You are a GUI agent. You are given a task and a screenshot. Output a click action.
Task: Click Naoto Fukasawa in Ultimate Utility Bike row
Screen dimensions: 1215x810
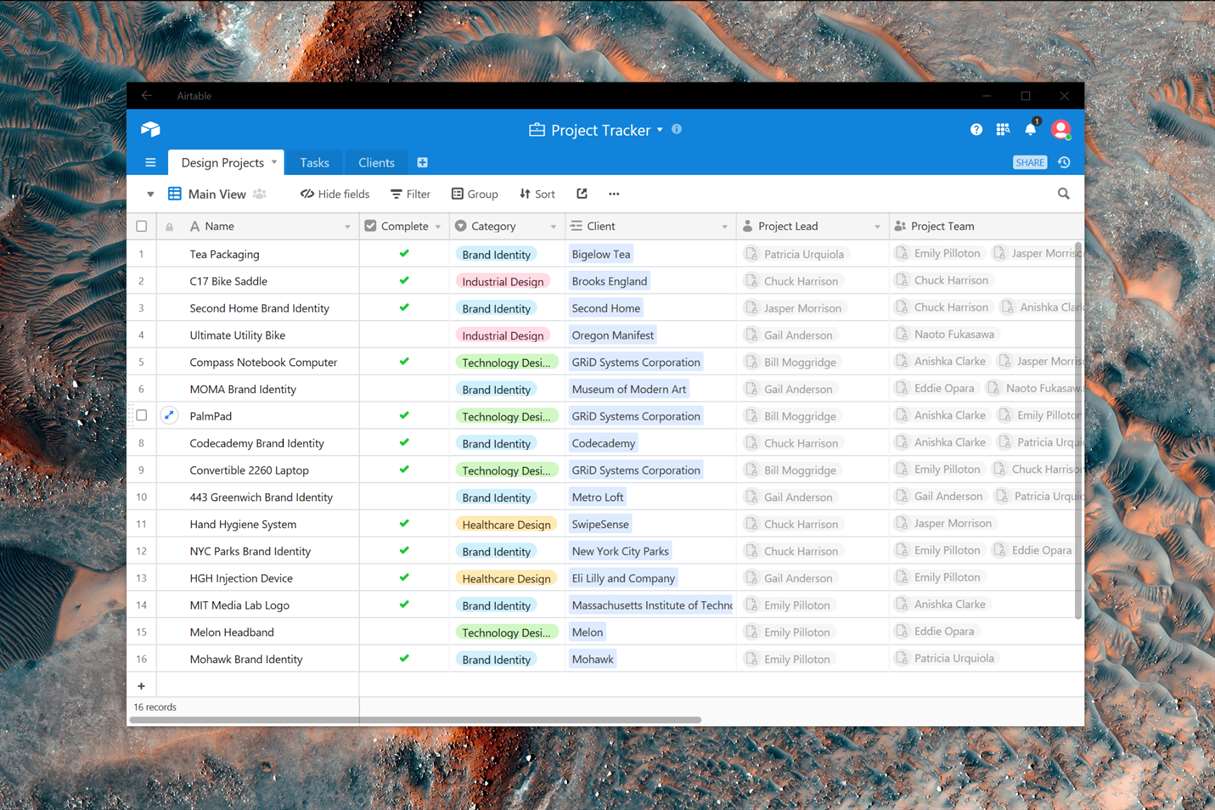click(x=945, y=334)
